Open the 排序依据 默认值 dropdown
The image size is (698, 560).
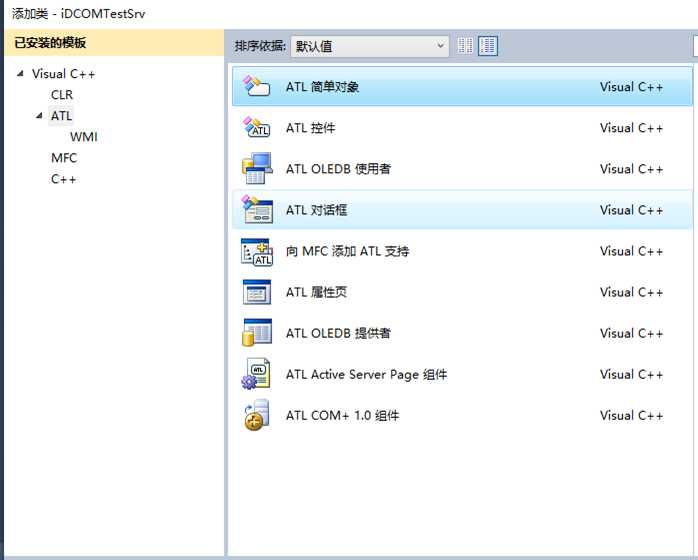370,46
